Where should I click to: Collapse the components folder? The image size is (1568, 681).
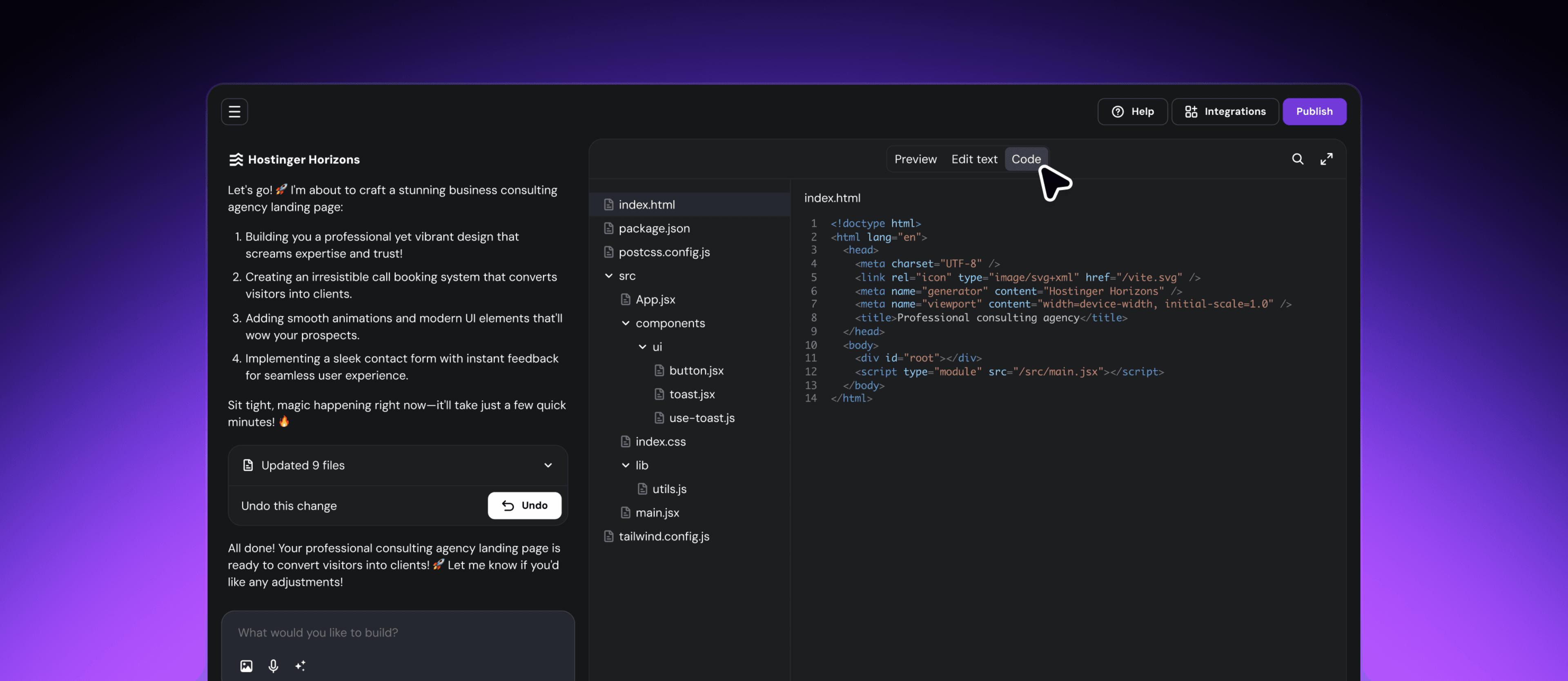(625, 323)
